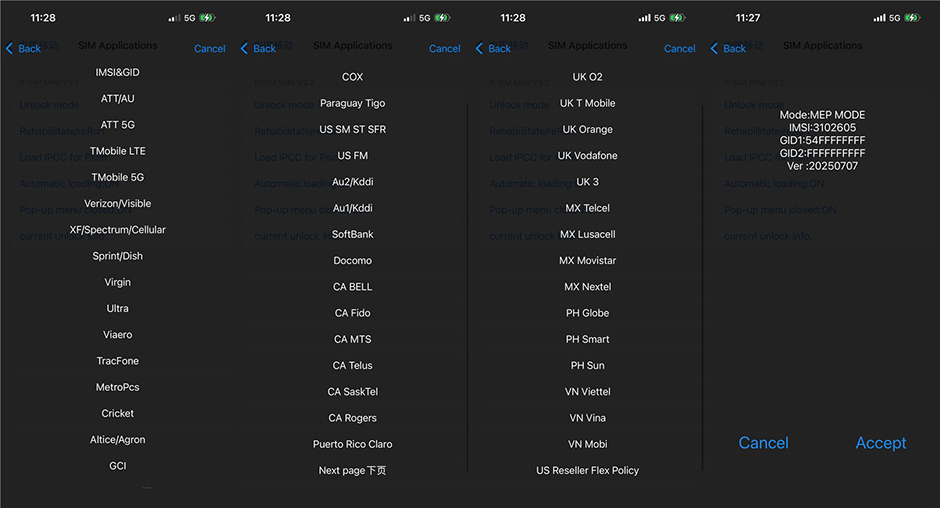Choose VN Vina carrier
940x508 pixels.
[x=588, y=418]
